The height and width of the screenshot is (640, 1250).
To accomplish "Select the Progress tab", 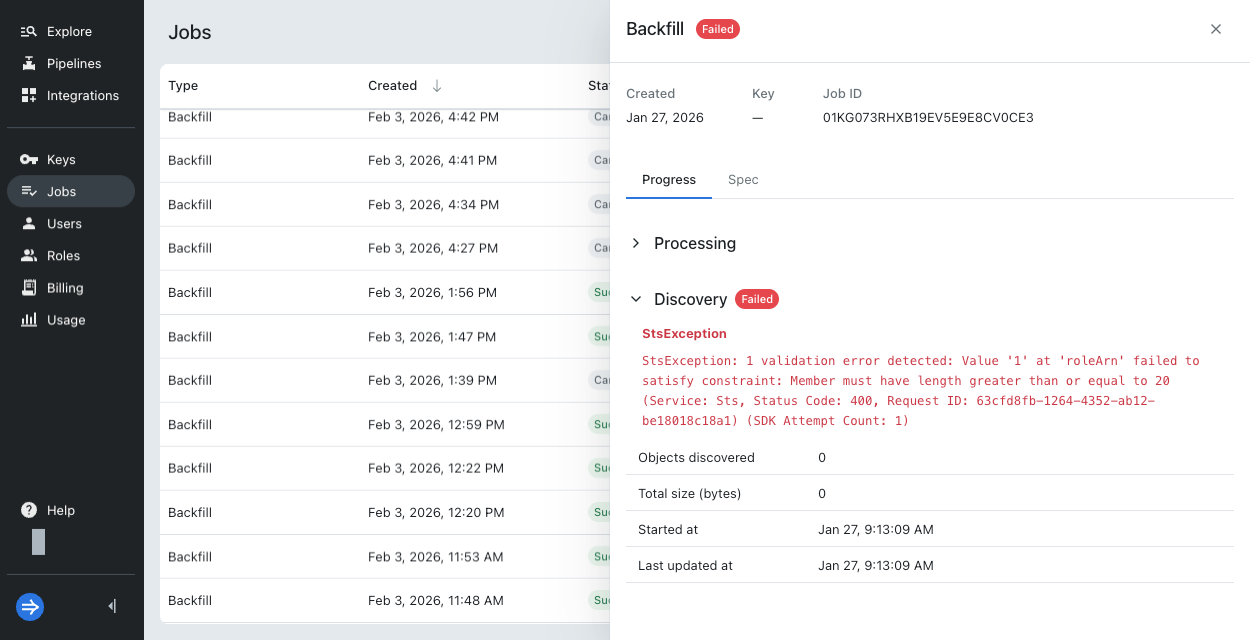I will (x=668, y=180).
